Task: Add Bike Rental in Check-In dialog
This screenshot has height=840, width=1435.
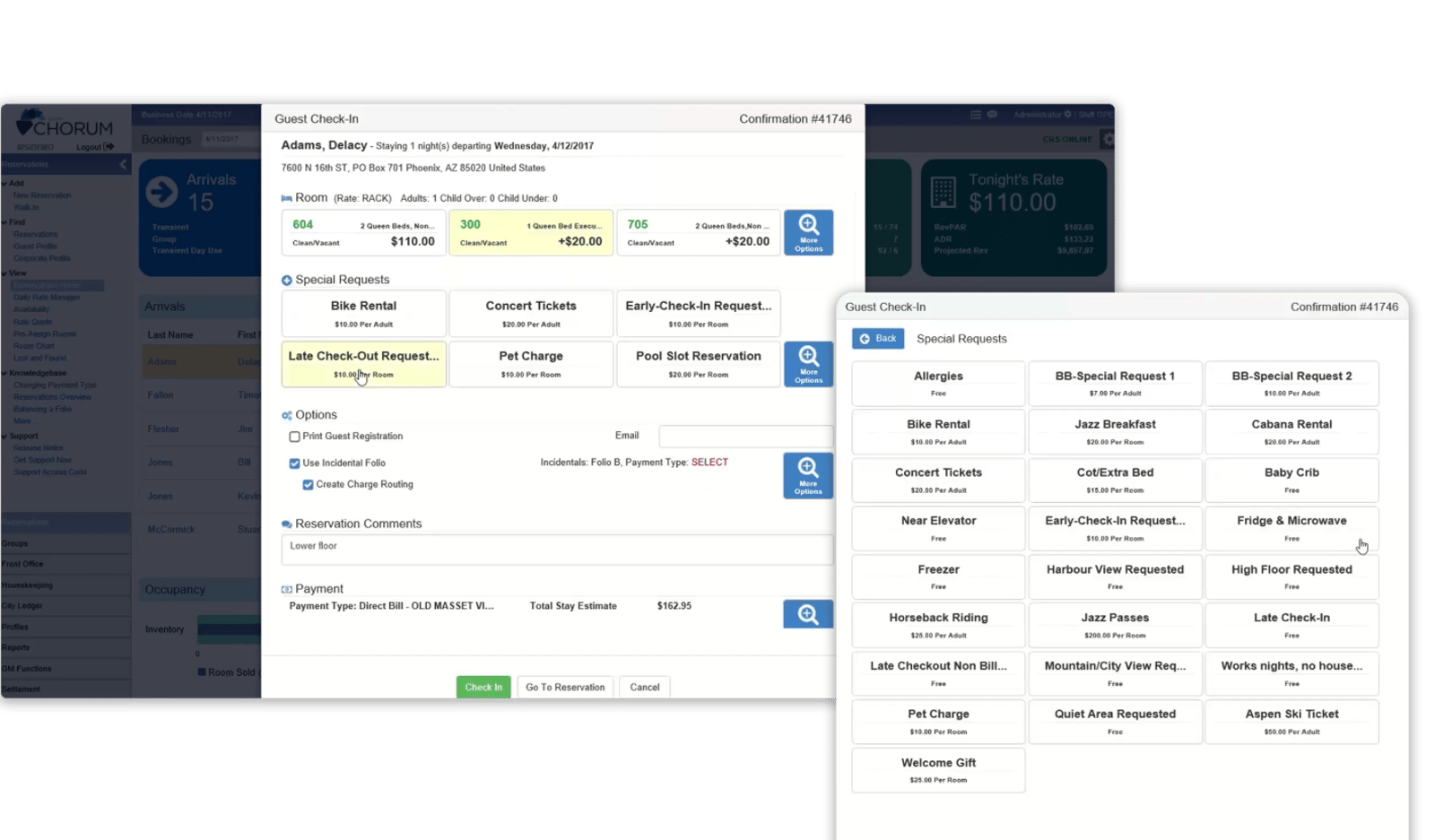Action: (363, 314)
